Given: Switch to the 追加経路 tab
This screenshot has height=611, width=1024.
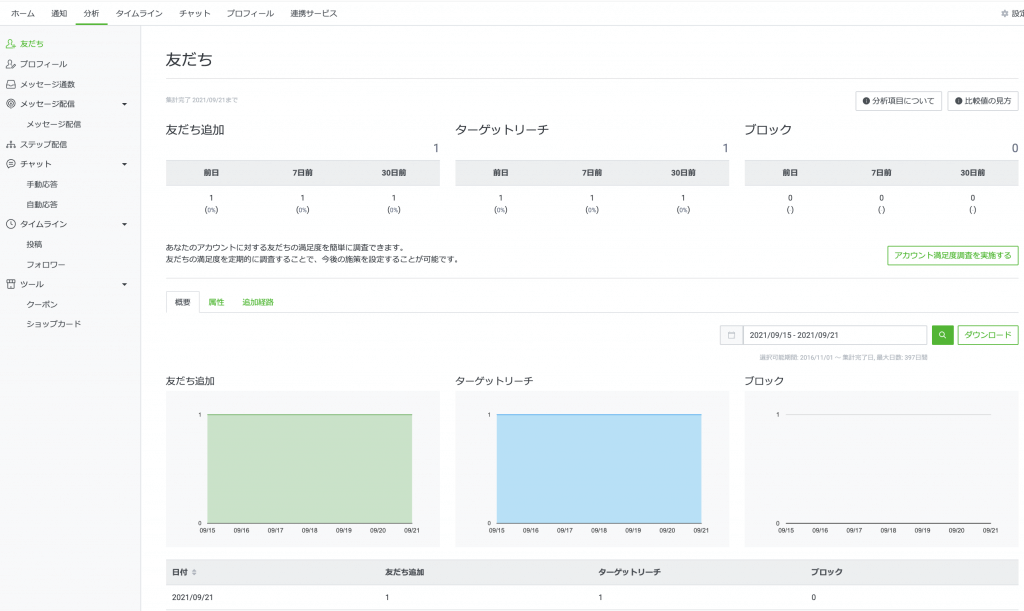Looking at the screenshot, I should pyautogui.click(x=258, y=302).
